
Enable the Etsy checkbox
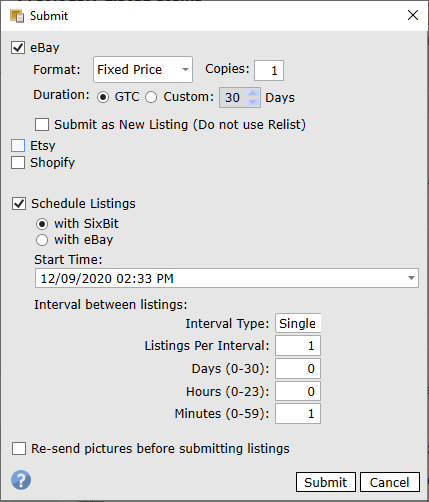(x=18, y=146)
